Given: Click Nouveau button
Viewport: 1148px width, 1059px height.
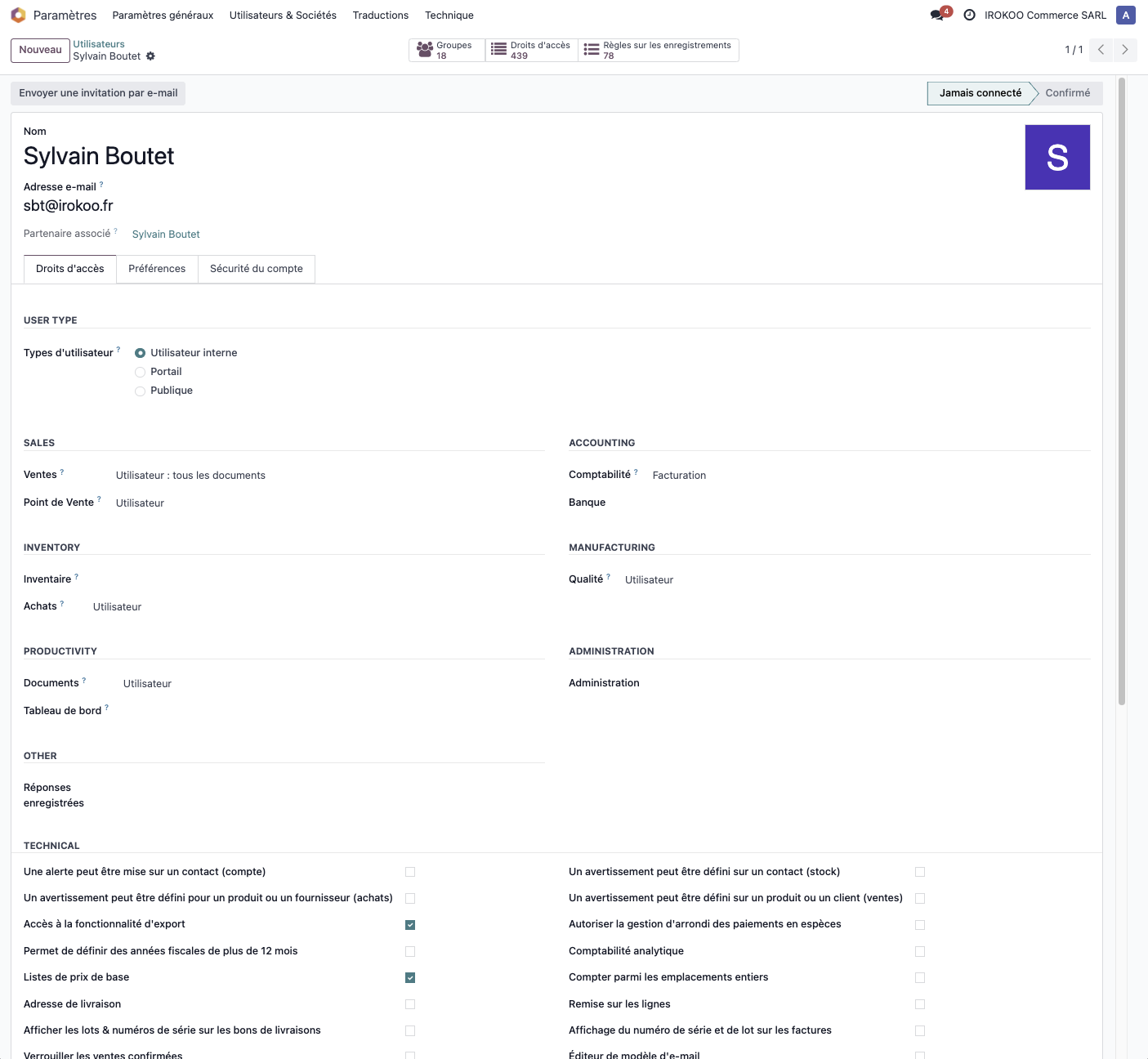Looking at the screenshot, I should coord(40,50).
